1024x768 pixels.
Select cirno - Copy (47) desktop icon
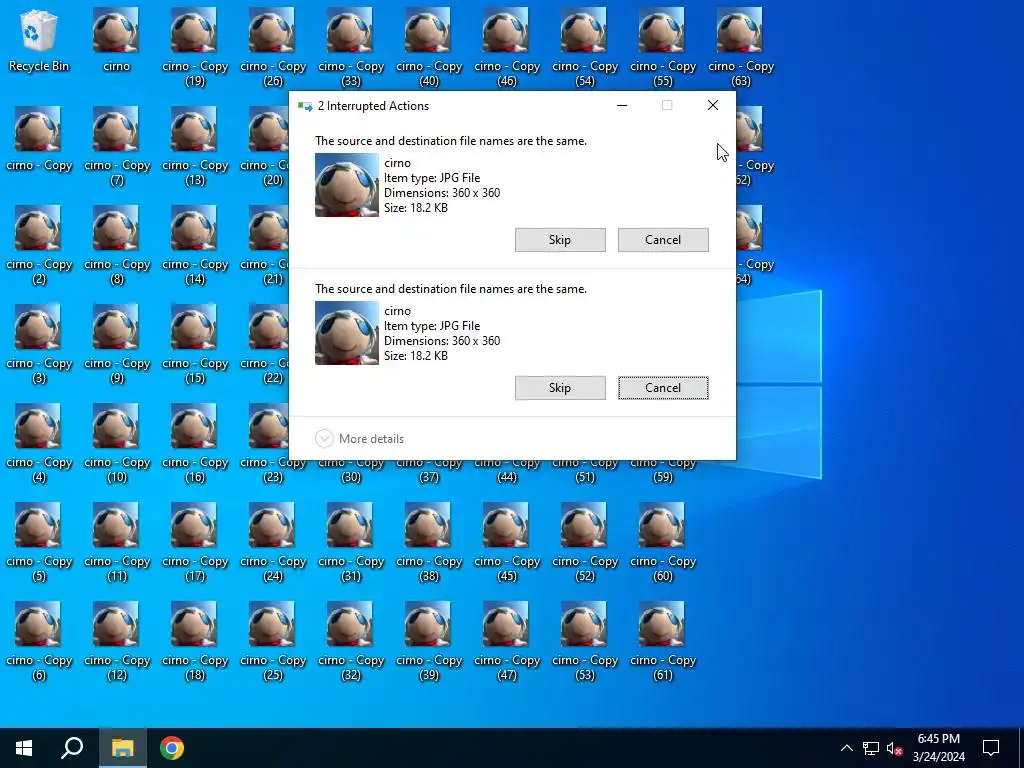point(507,641)
